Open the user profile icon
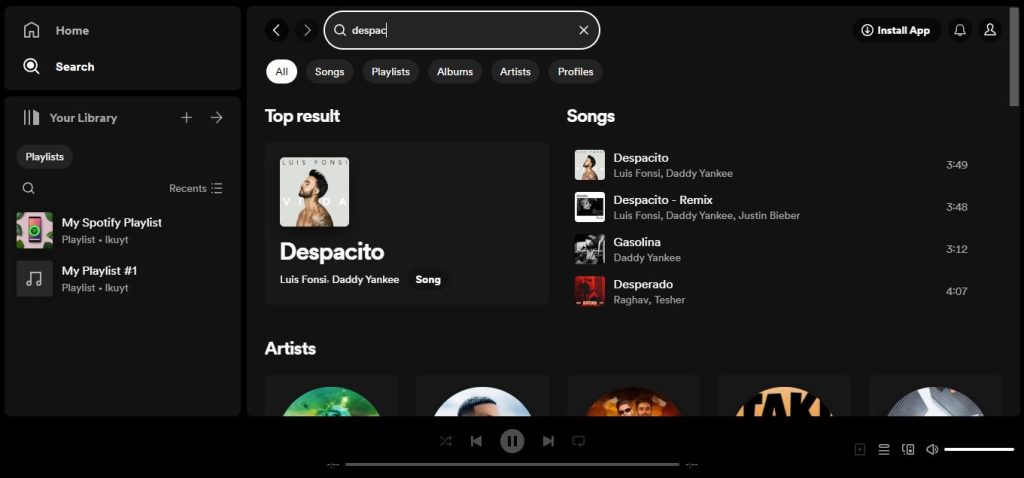The width and height of the screenshot is (1024, 478). point(990,30)
